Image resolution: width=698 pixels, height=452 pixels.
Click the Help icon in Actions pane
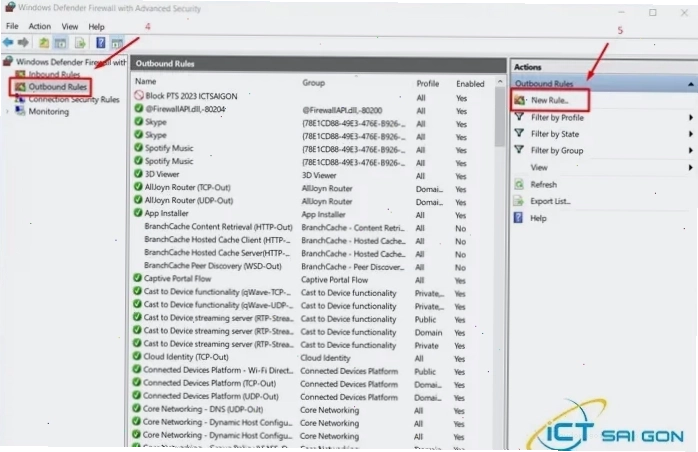(x=519, y=218)
